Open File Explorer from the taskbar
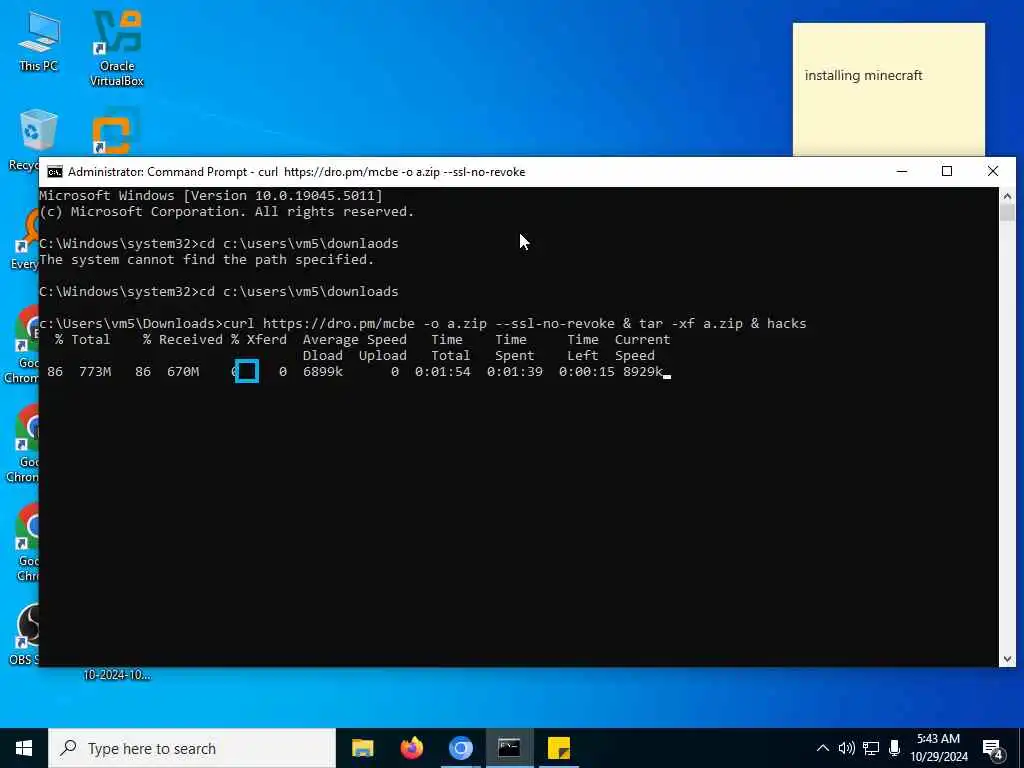Viewport: 1024px width, 768px height. click(362, 748)
